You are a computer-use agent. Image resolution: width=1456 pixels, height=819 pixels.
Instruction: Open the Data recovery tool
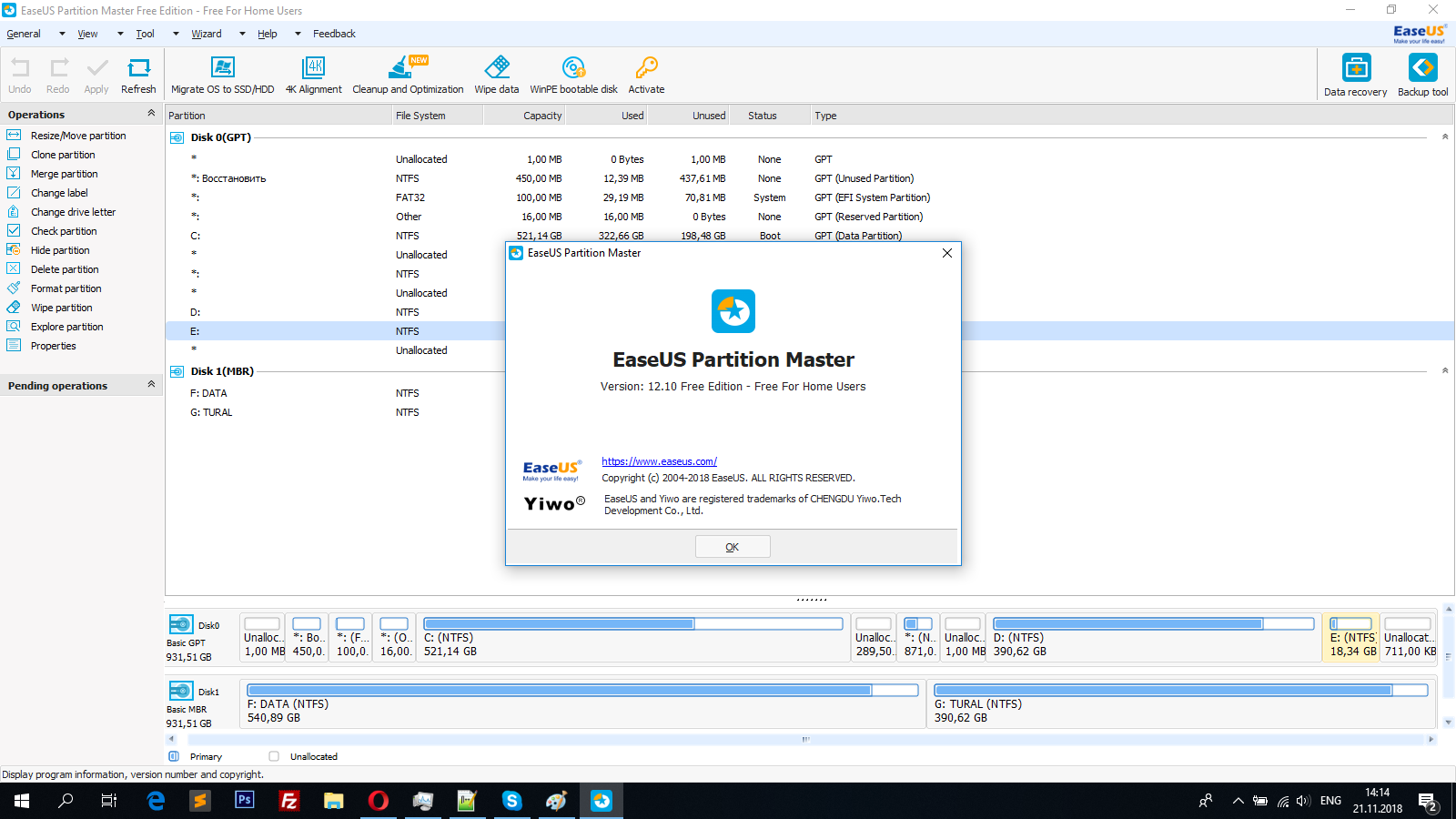click(1356, 75)
